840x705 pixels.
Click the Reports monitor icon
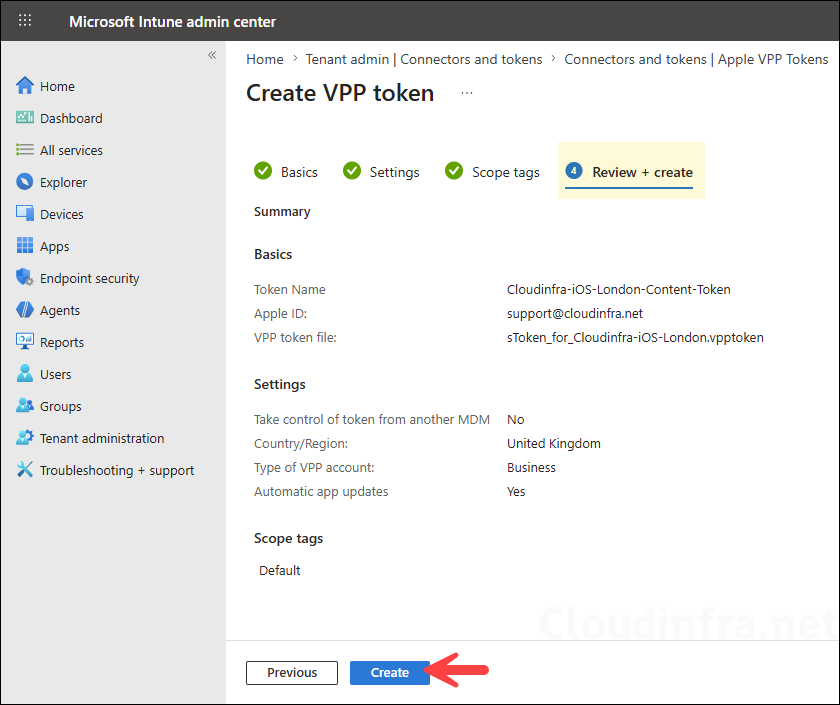(x=25, y=341)
